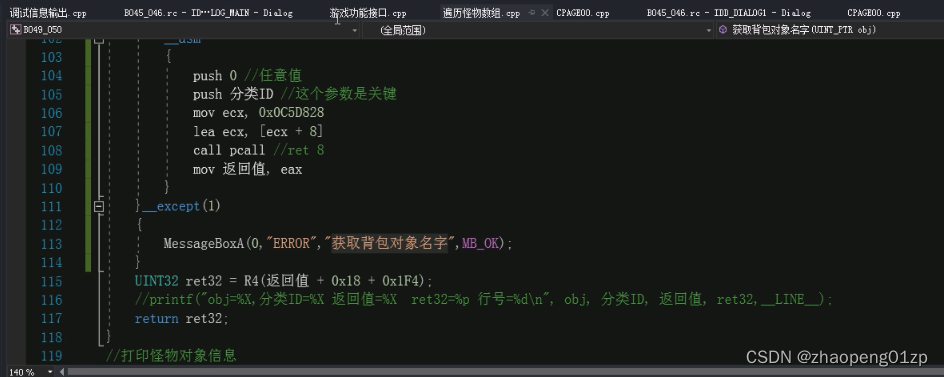The height and width of the screenshot is (377, 944).
Task: Click the B049_050 project icon
Action: coord(16,30)
